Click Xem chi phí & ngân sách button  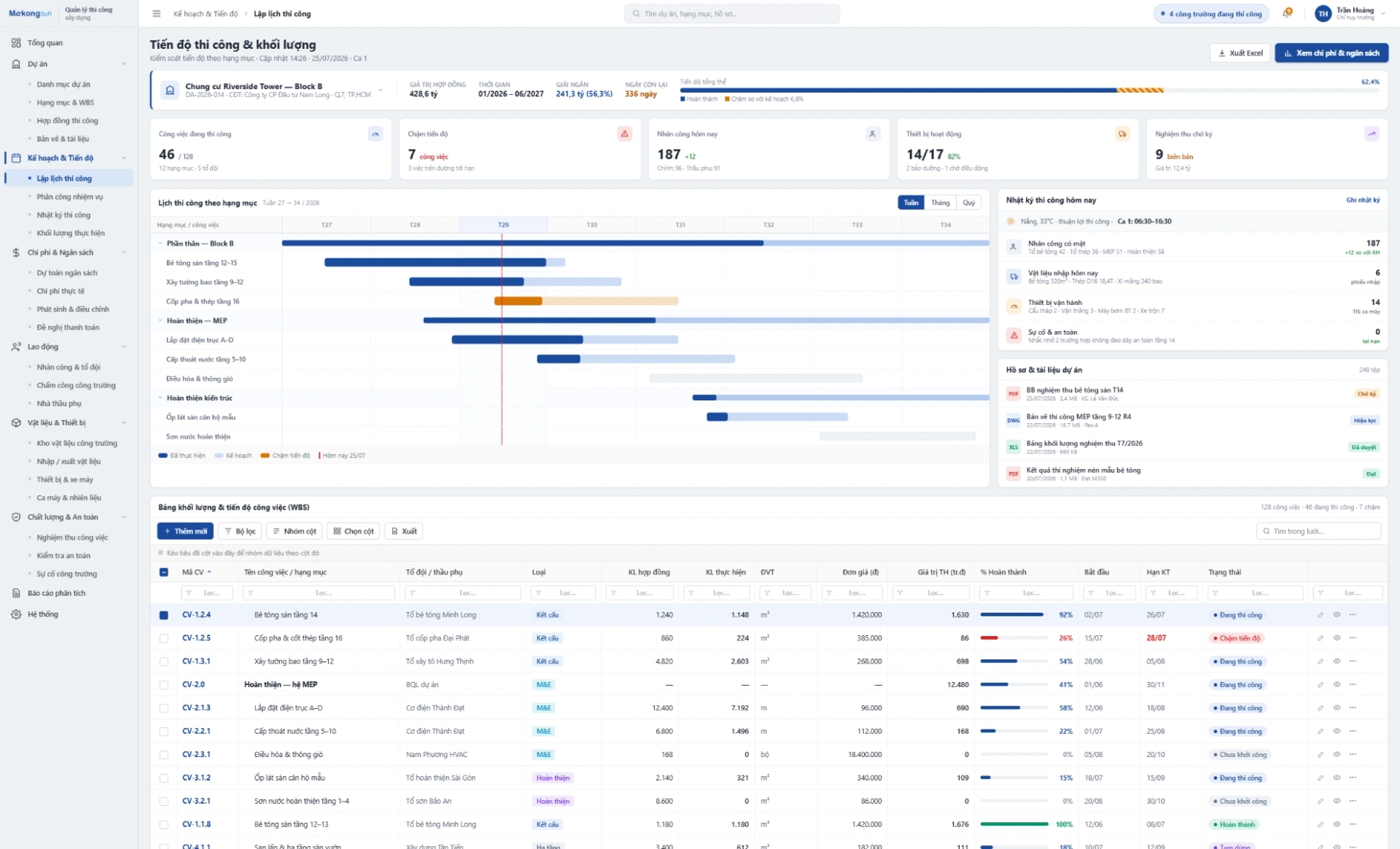[x=1331, y=53]
